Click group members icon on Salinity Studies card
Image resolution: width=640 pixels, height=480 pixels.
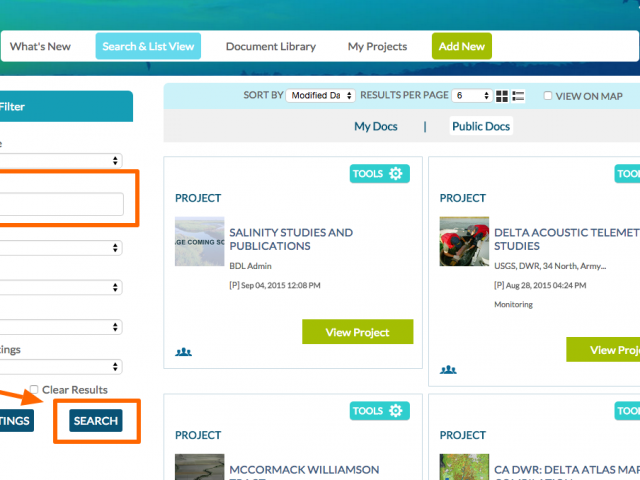point(183,352)
